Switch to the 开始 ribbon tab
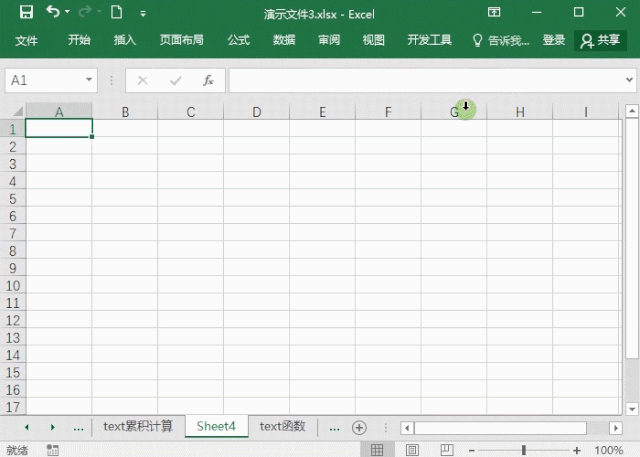Image resolution: width=640 pixels, height=457 pixels. click(79, 40)
